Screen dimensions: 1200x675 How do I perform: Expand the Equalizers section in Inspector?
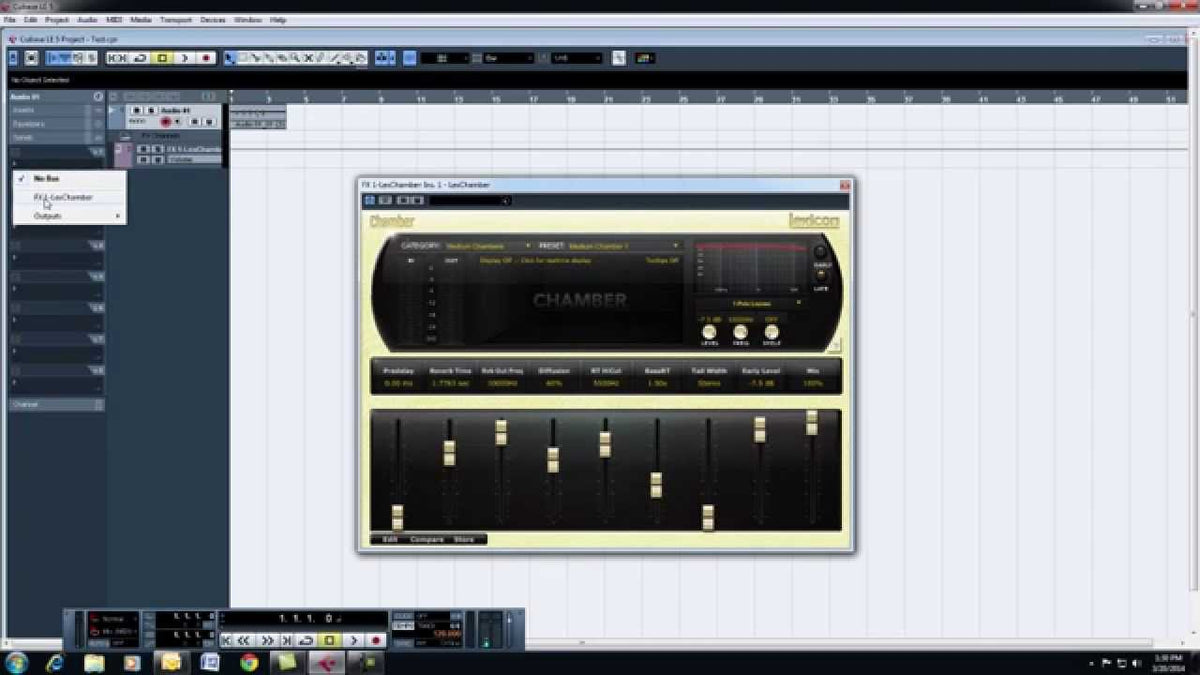[x=55, y=124]
